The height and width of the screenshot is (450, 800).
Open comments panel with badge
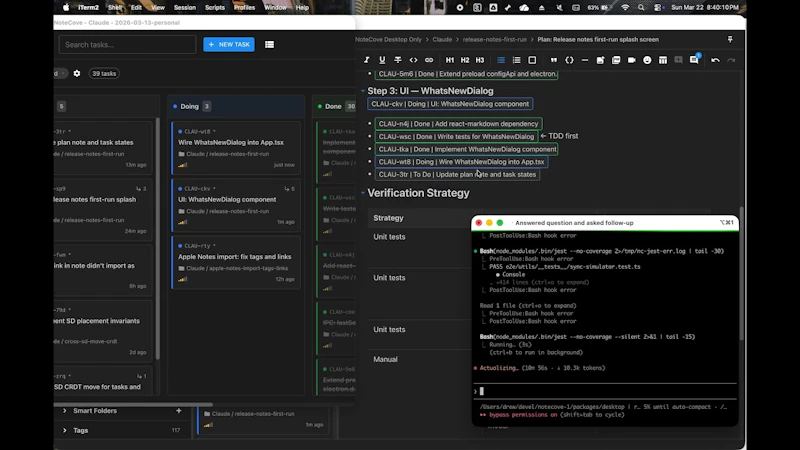[694, 60]
